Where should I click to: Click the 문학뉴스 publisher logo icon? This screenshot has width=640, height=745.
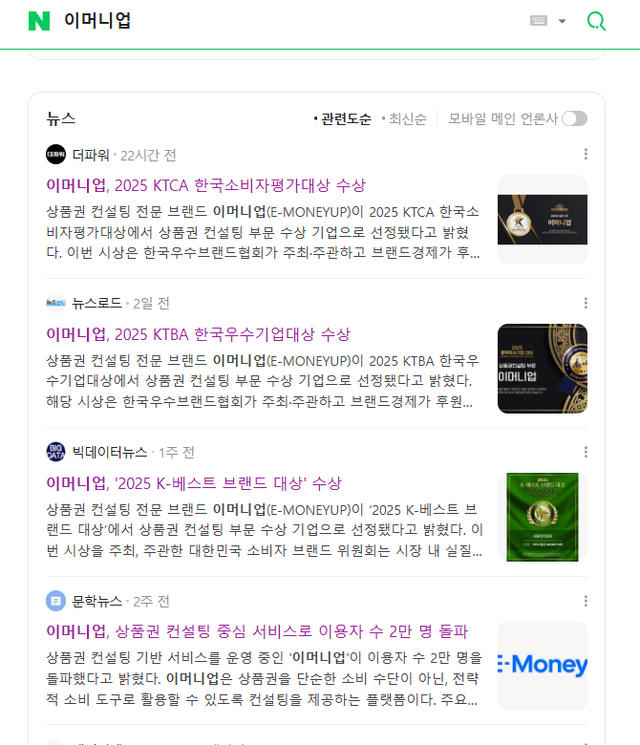point(56,601)
